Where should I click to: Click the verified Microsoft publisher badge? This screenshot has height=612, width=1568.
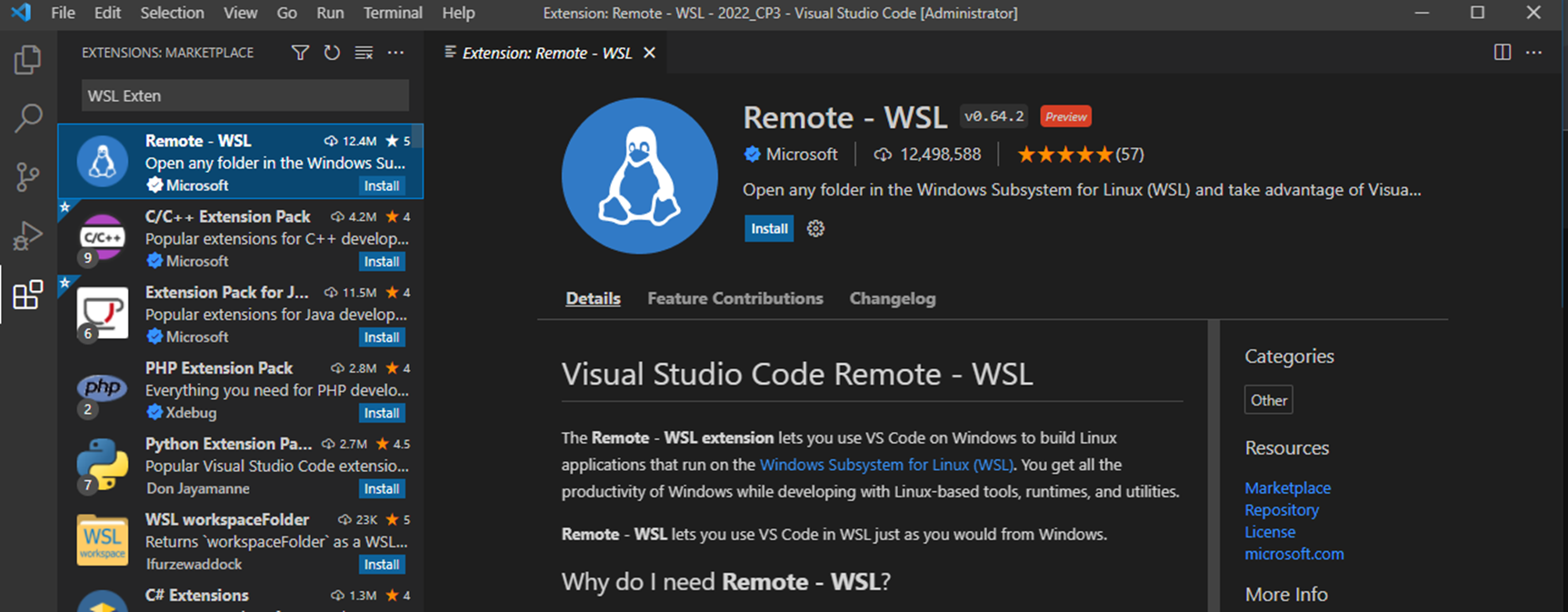pyautogui.click(x=752, y=155)
